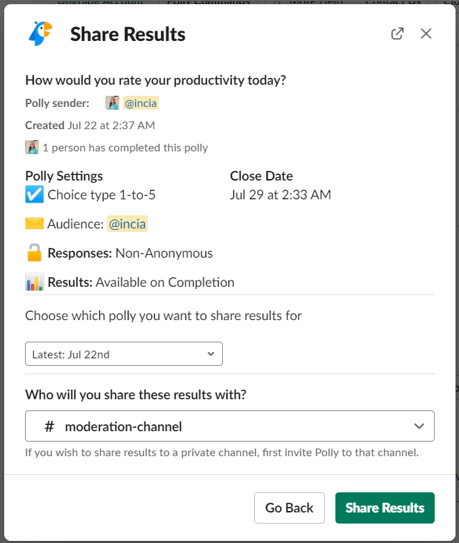
Task: Click the Close Date value Jul 29
Action: [281, 195]
